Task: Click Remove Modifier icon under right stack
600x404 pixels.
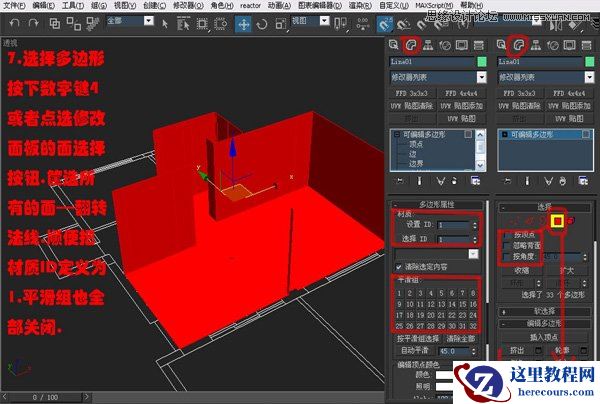Action: [x=562, y=181]
